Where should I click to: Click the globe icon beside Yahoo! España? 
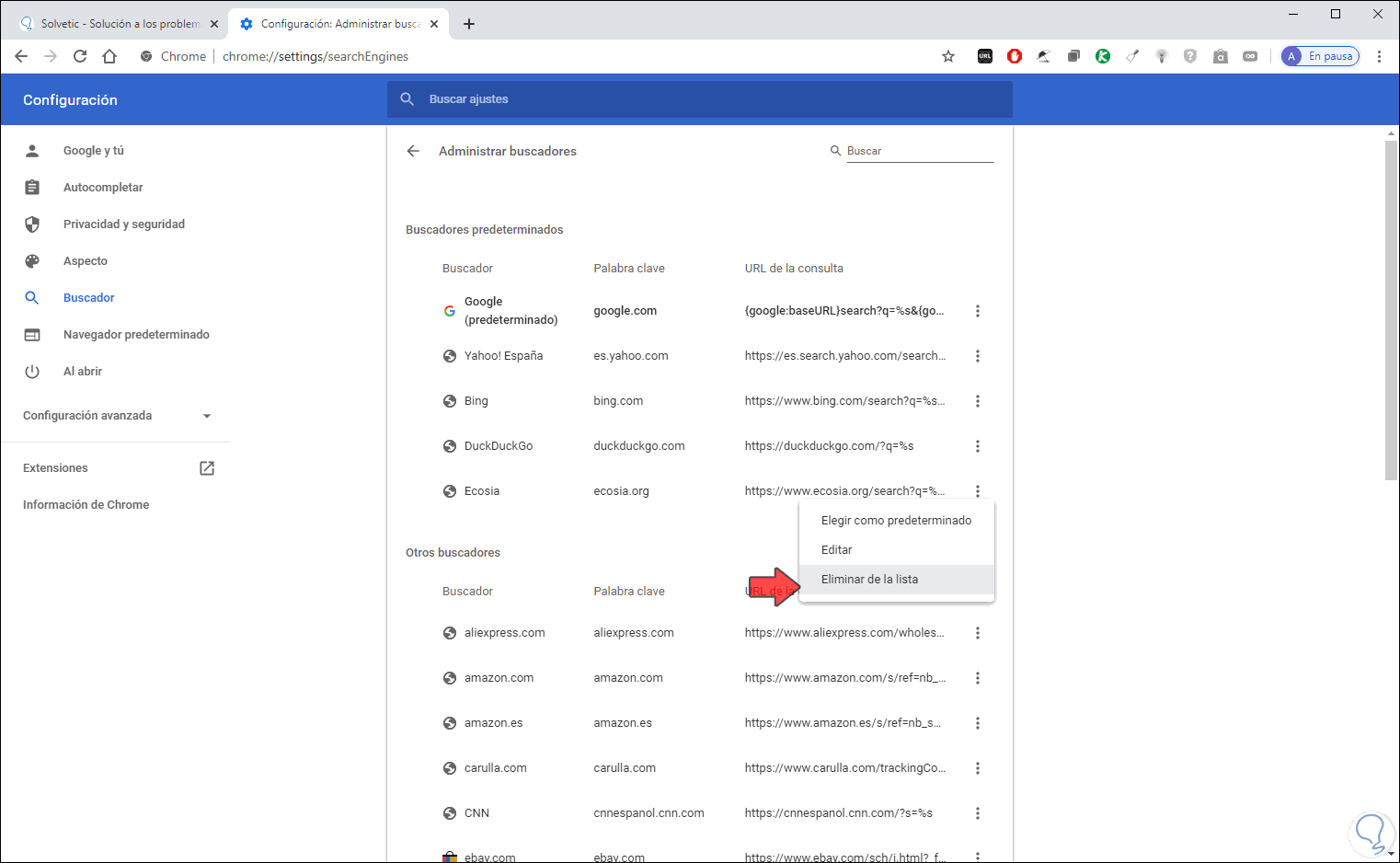point(450,356)
